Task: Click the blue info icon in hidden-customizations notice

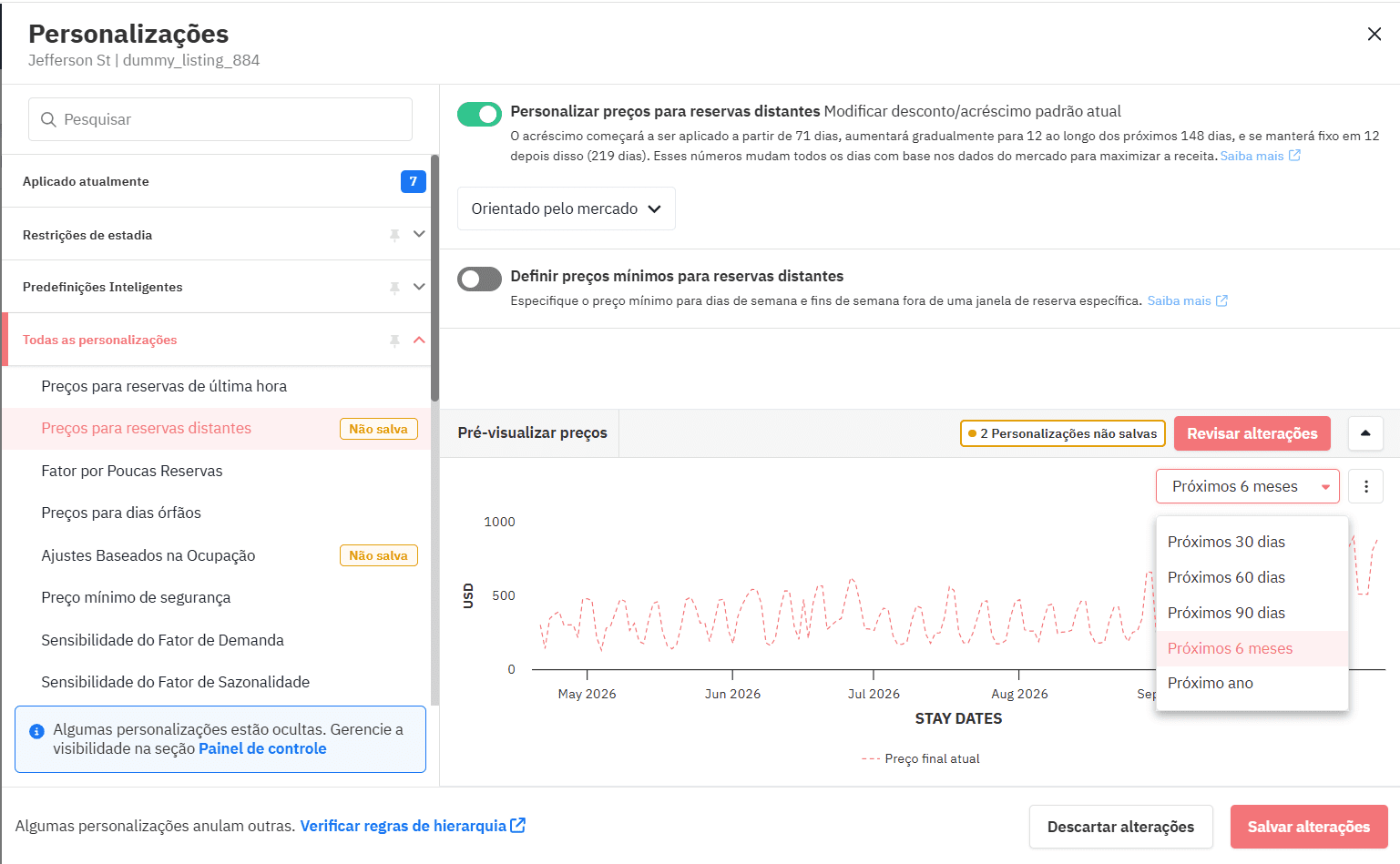Action: 37,731
